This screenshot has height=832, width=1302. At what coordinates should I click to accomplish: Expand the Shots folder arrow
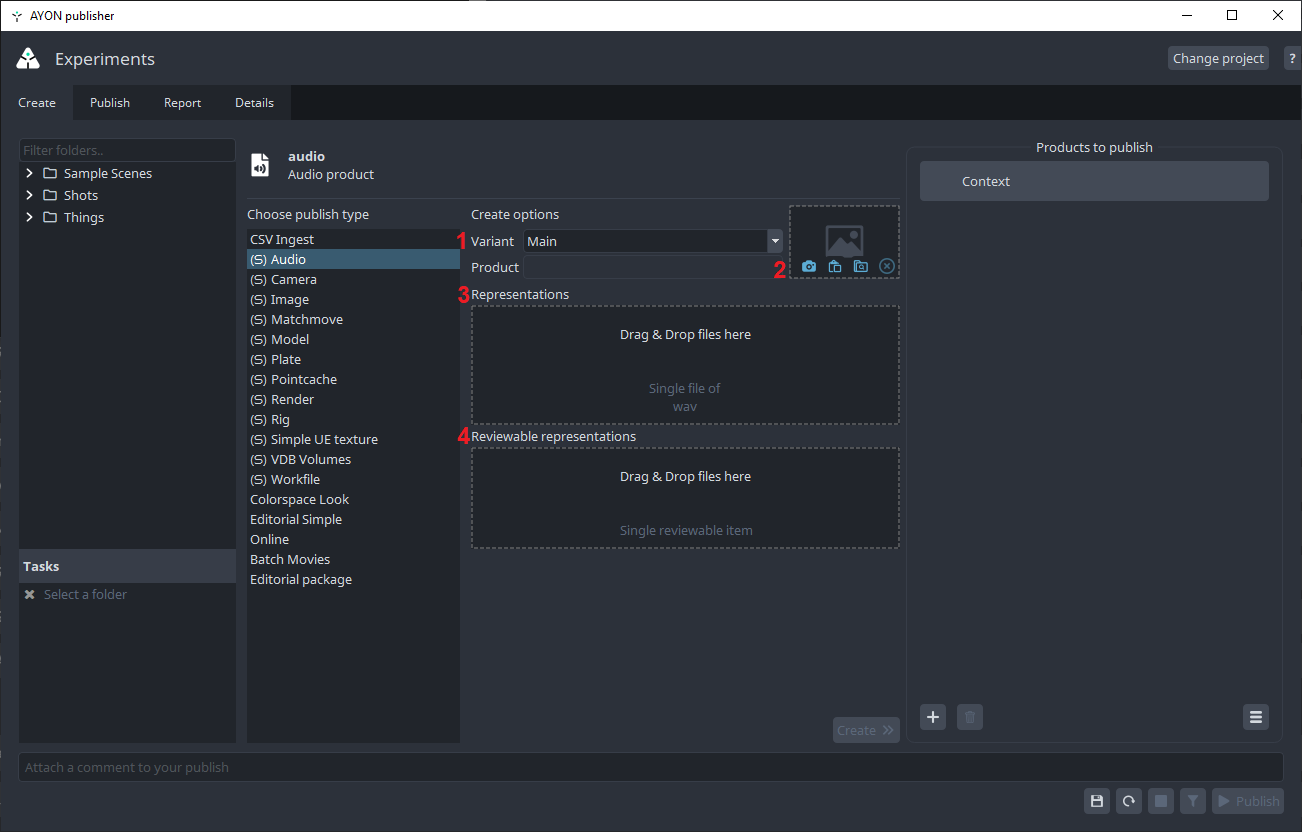click(x=30, y=195)
